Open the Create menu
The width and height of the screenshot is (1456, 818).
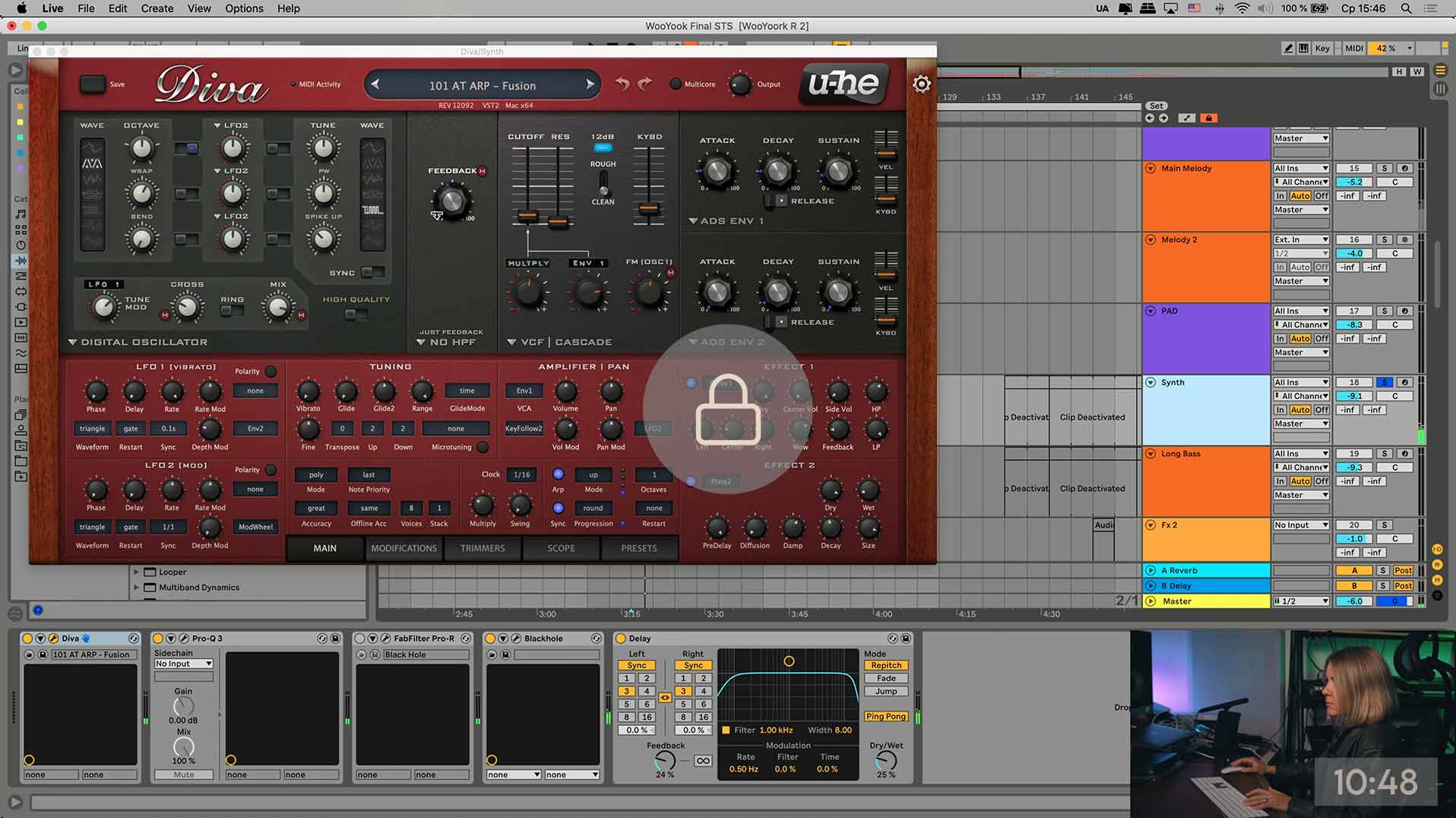click(x=157, y=8)
